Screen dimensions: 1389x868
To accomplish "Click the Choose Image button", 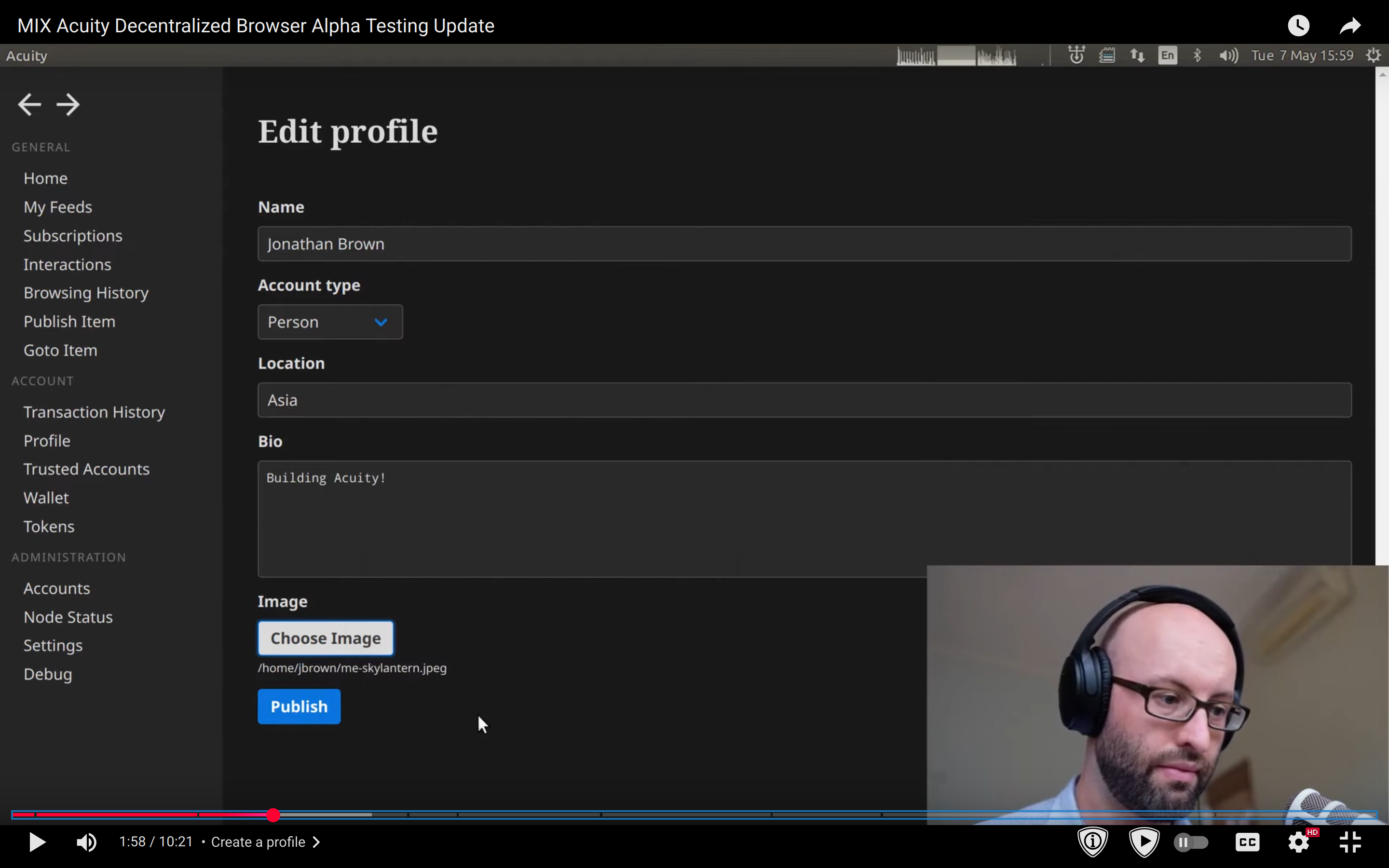I will click(x=326, y=638).
